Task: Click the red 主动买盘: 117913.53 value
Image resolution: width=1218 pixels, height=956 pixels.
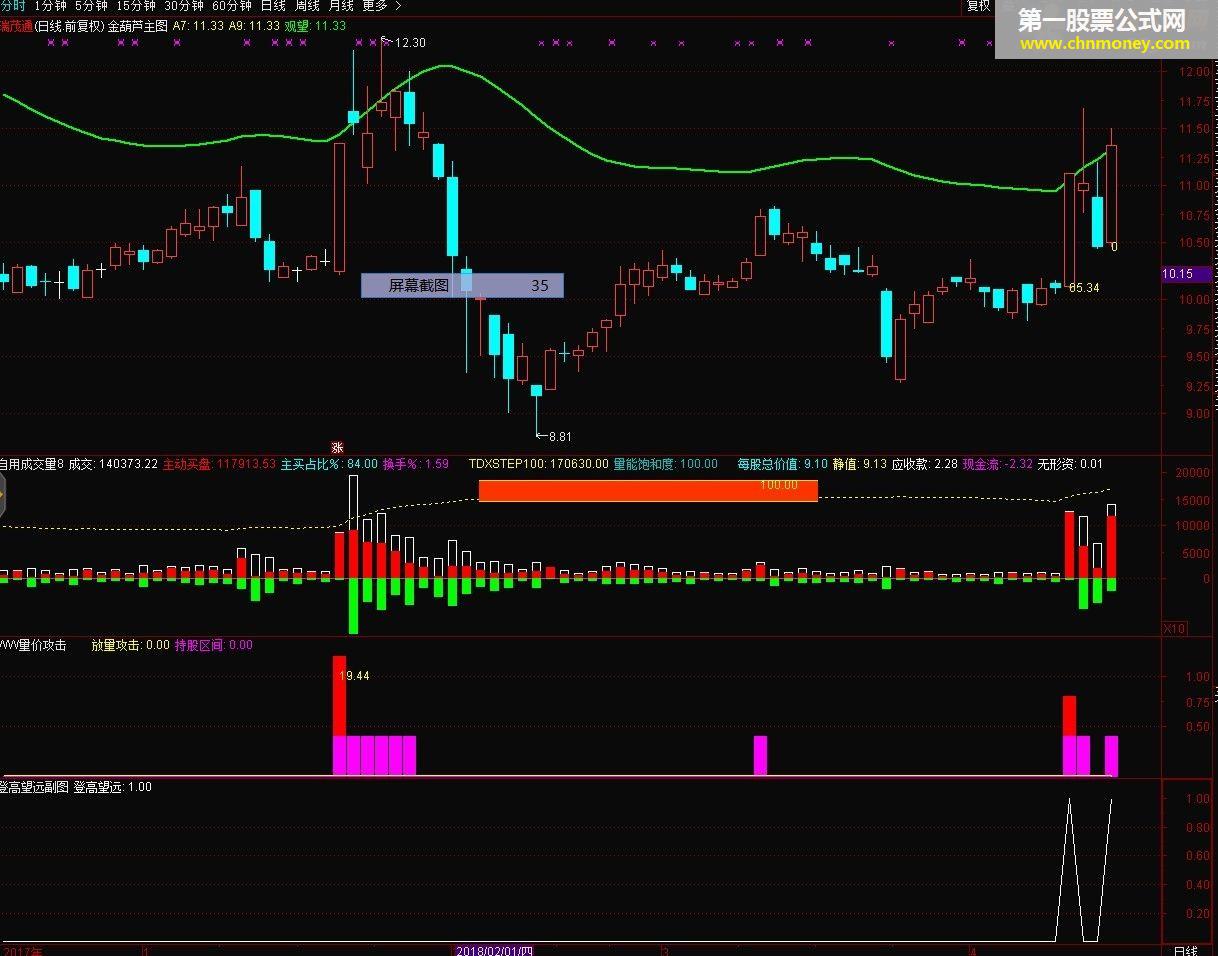Action: [219, 464]
